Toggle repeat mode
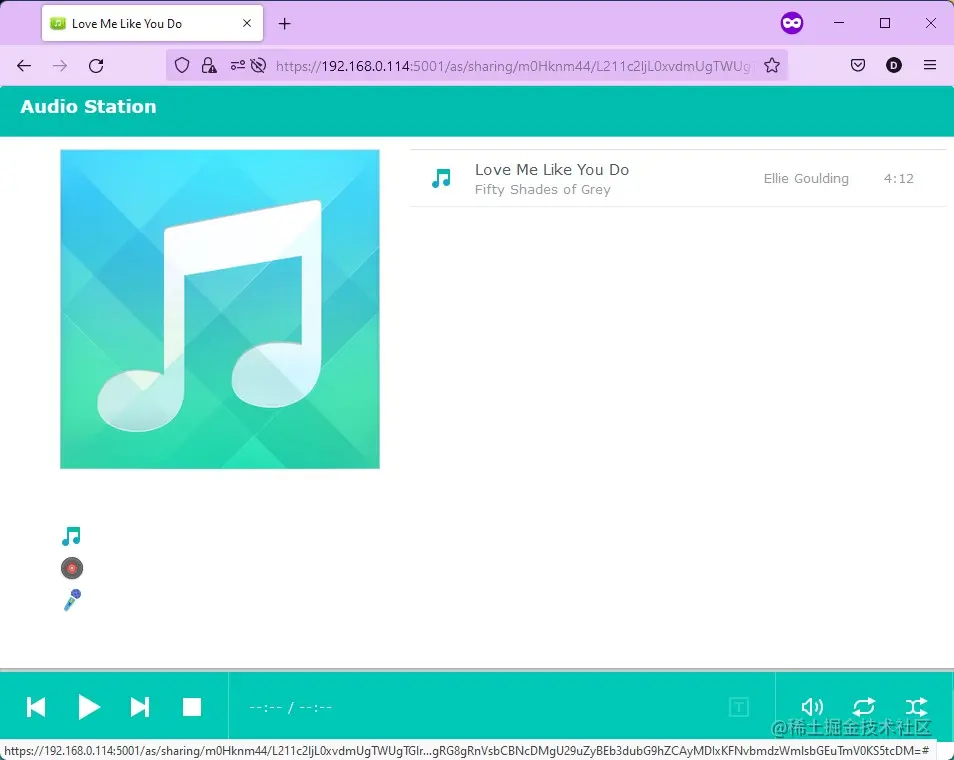The height and width of the screenshot is (760, 954). pos(864,707)
